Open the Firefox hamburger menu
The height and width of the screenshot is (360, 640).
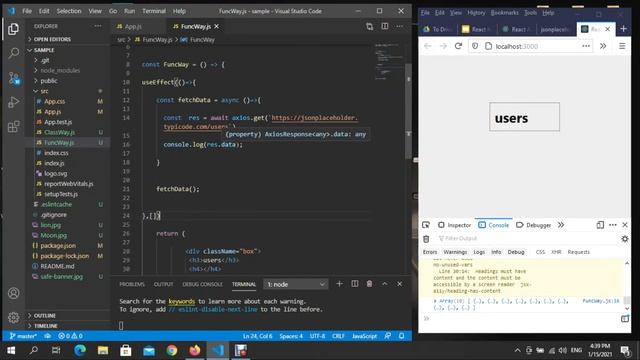(622, 46)
